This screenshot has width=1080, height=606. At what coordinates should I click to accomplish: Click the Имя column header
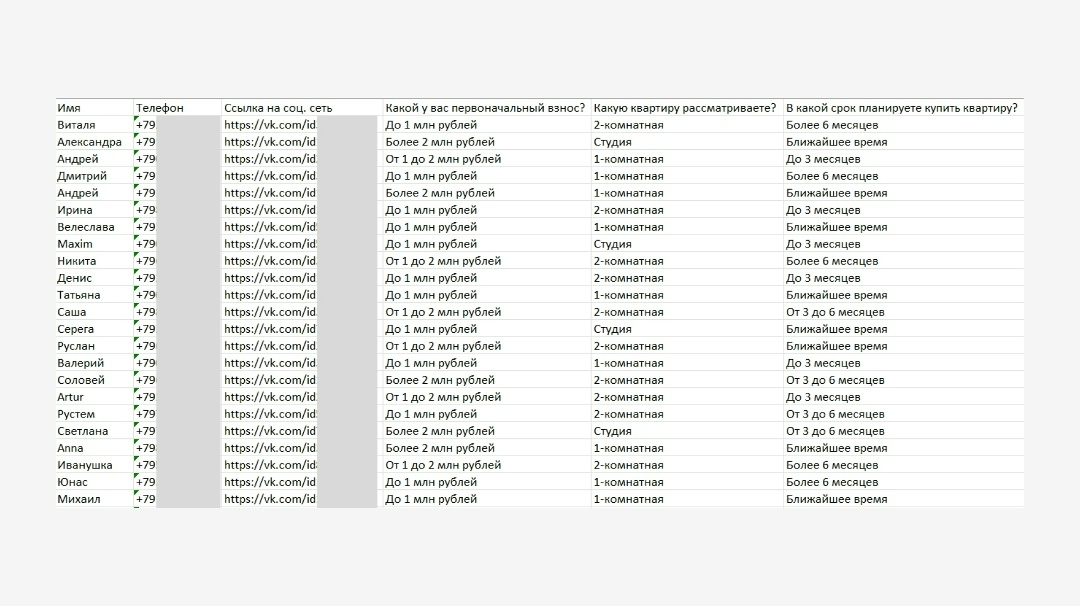click(x=70, y=108)
